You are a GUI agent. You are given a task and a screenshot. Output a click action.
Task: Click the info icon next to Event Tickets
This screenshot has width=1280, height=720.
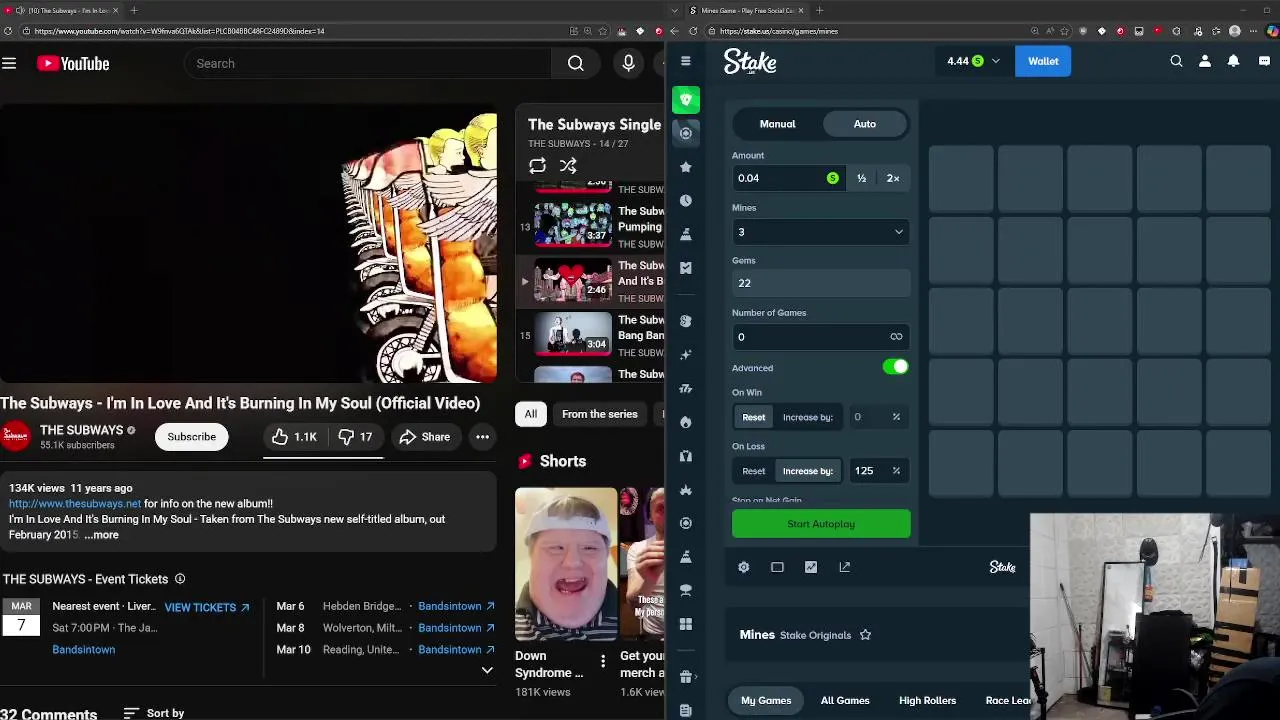pos(180,579)
